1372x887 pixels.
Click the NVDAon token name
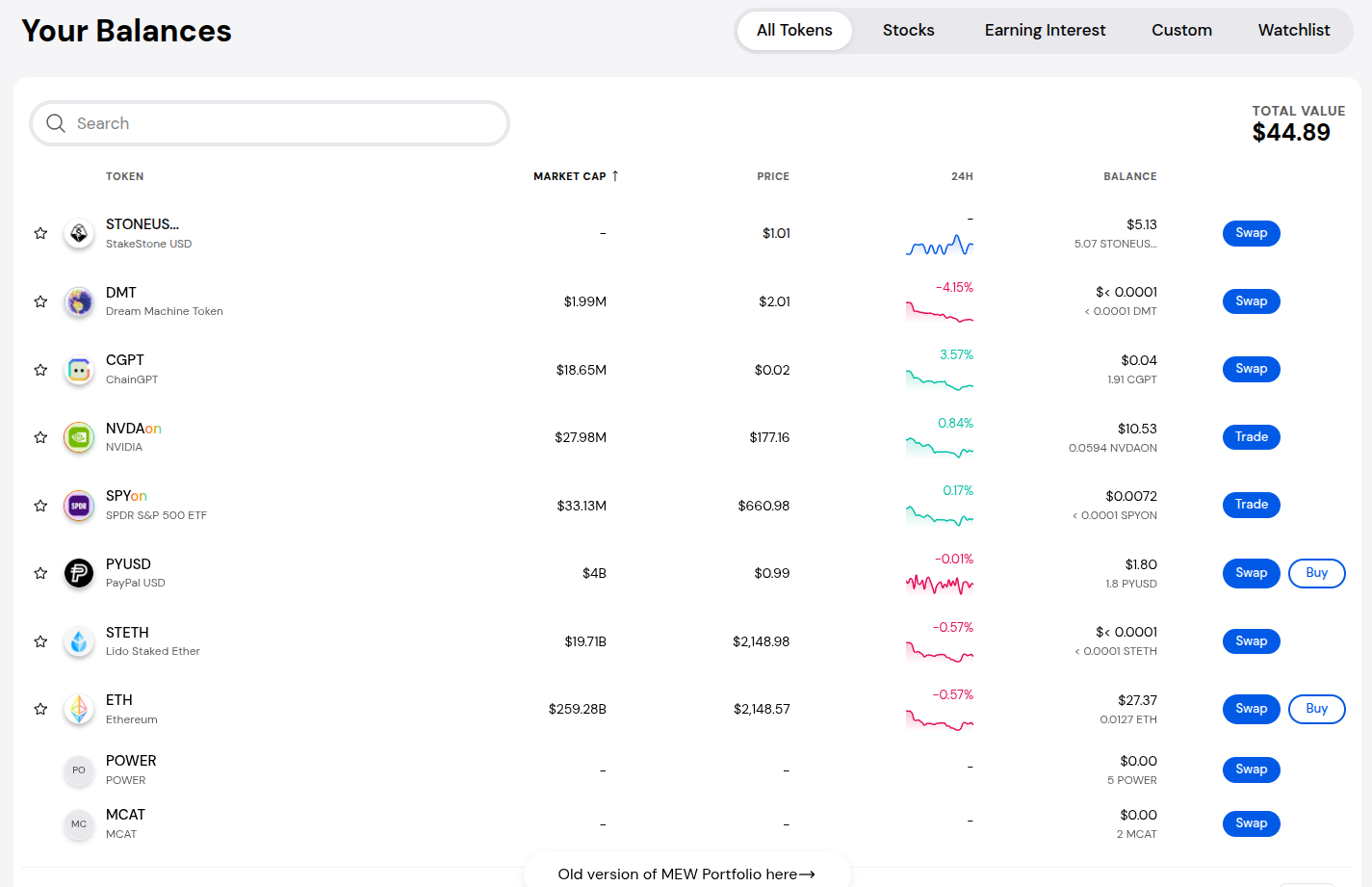click(x=134, y=429)
